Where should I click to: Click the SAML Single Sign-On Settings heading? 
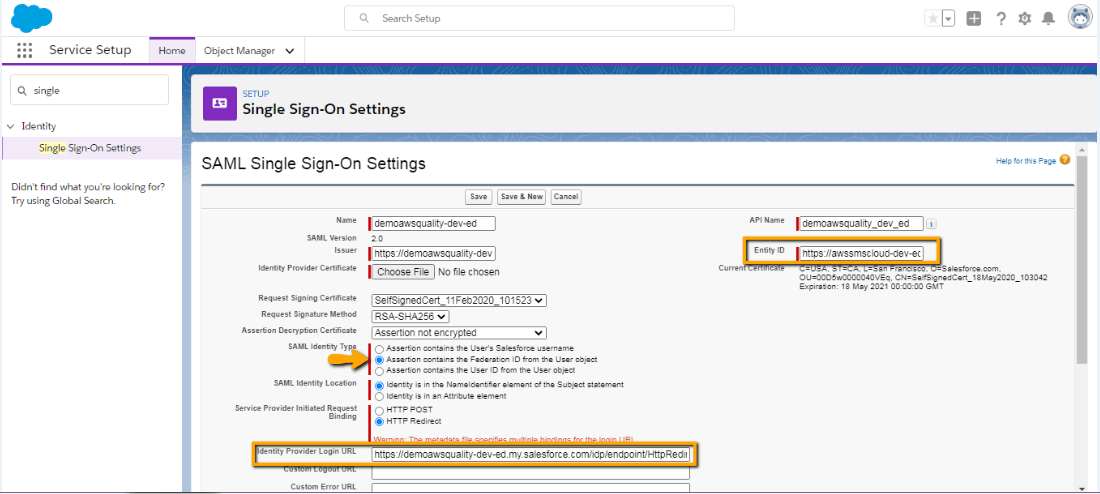tap(314, 164)
